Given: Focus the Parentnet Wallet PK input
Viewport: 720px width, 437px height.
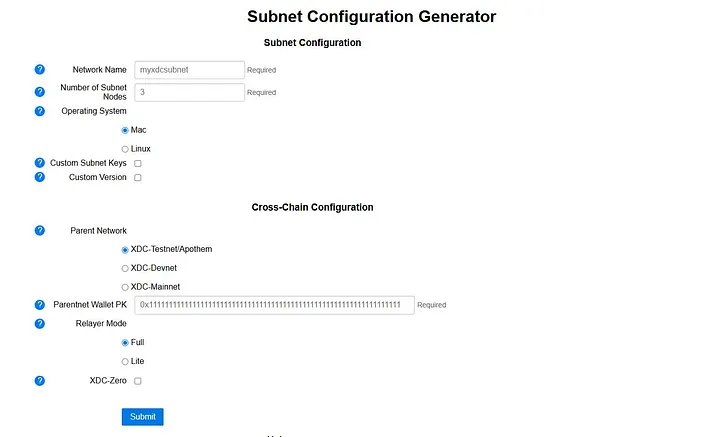Looking at the screenshot, I should click(274, 305).
